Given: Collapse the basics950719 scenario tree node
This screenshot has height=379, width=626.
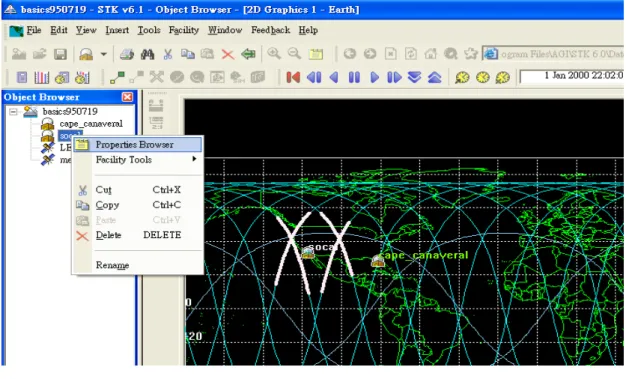Looking at the screenshot, I should click(13, 111).
